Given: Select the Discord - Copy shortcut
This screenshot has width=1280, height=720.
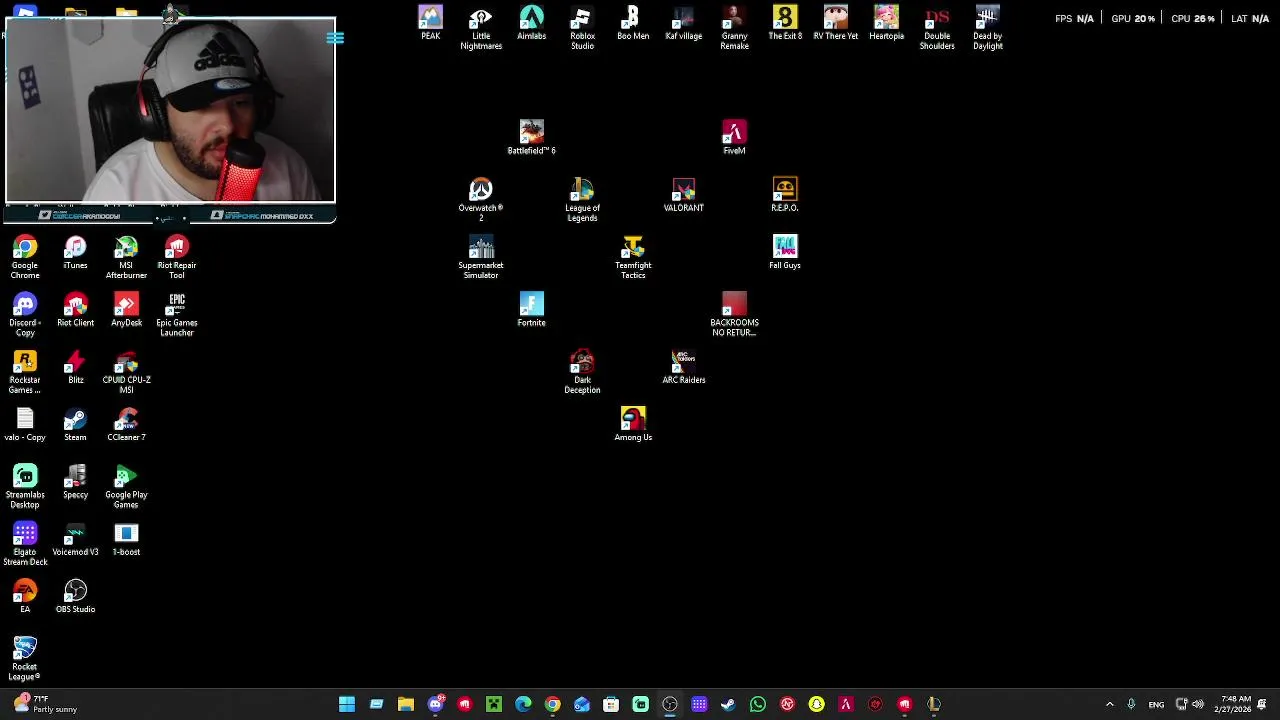Looking at the screenshot, I should click(x=25, y=314).
